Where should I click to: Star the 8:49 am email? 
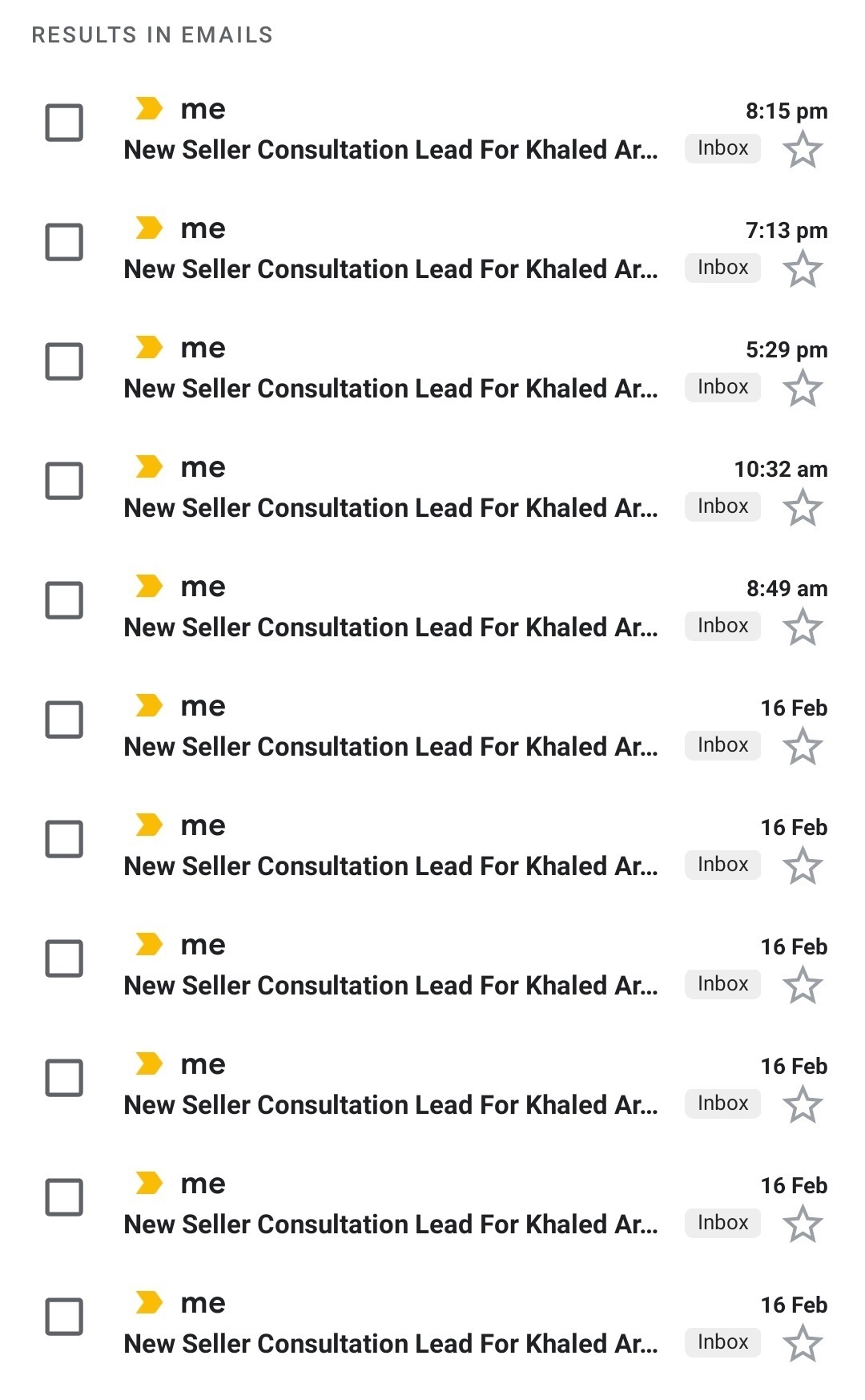click(802, 627)
